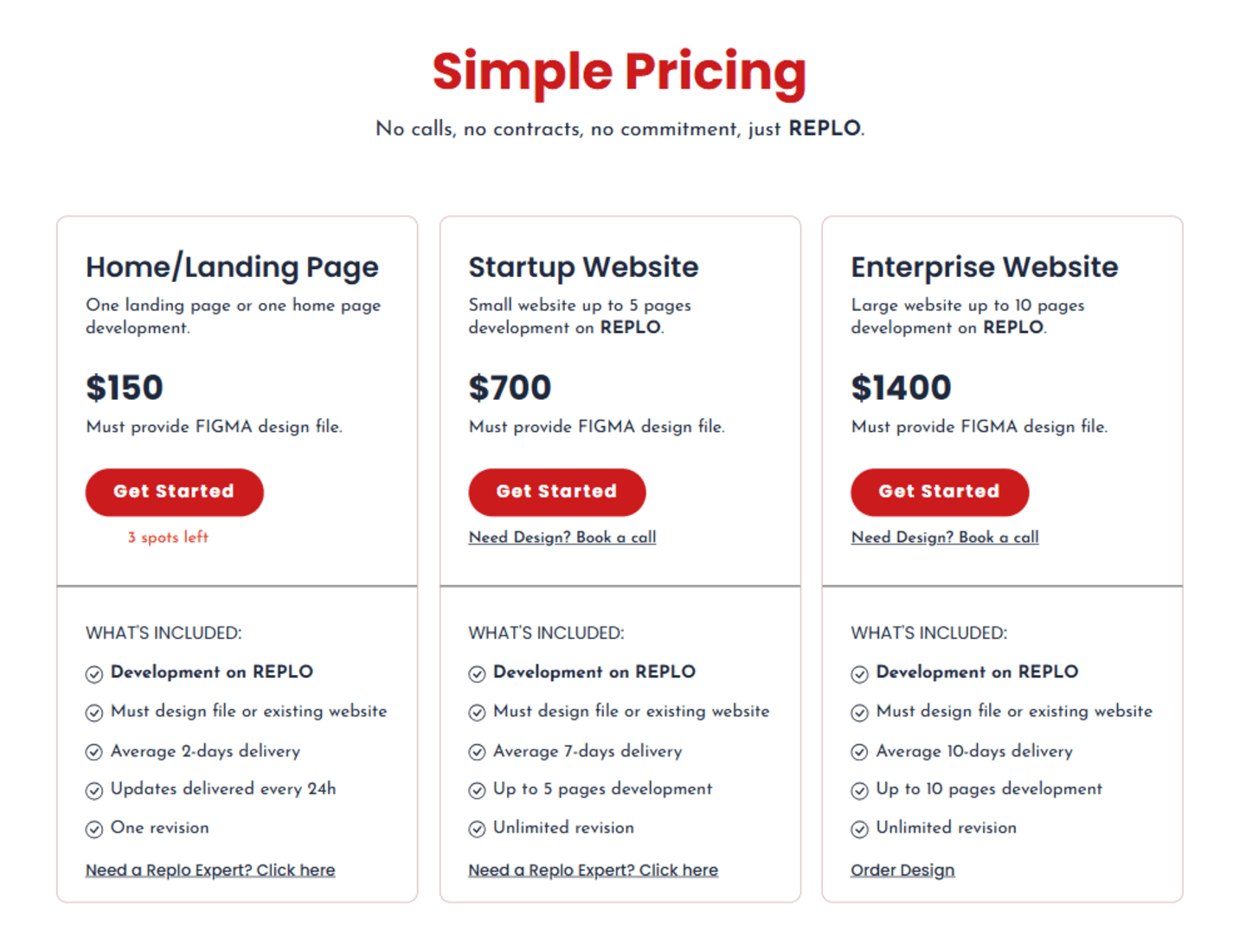Image resolution: width=1246 pixels, height=952 pixels.
Task: Click check icon beside Updates delivered every 24h
Action: (94, 790)
